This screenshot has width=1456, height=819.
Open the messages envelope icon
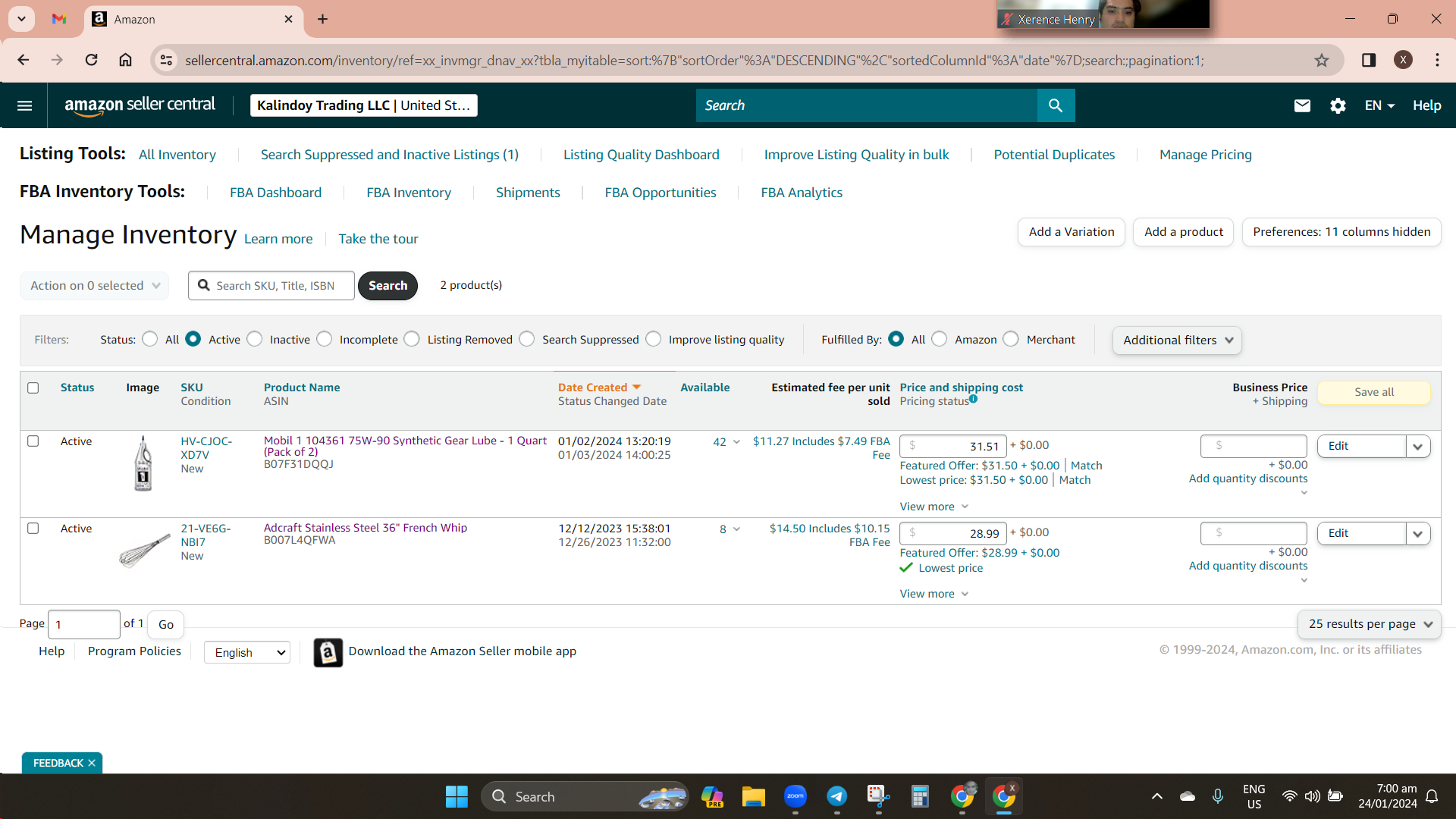point(1302,105)
